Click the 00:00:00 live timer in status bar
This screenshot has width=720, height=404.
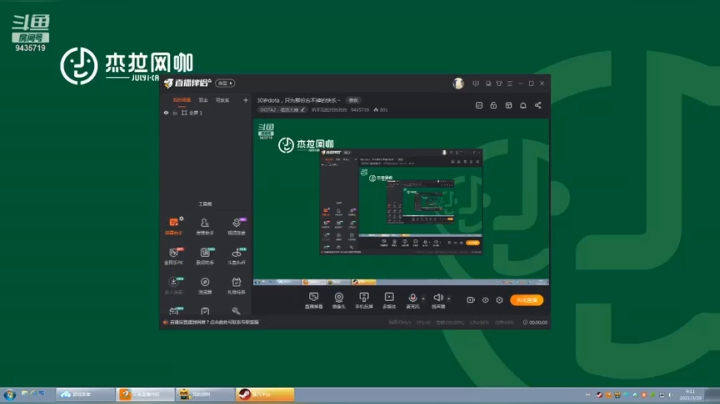click(x=535, y=322)
